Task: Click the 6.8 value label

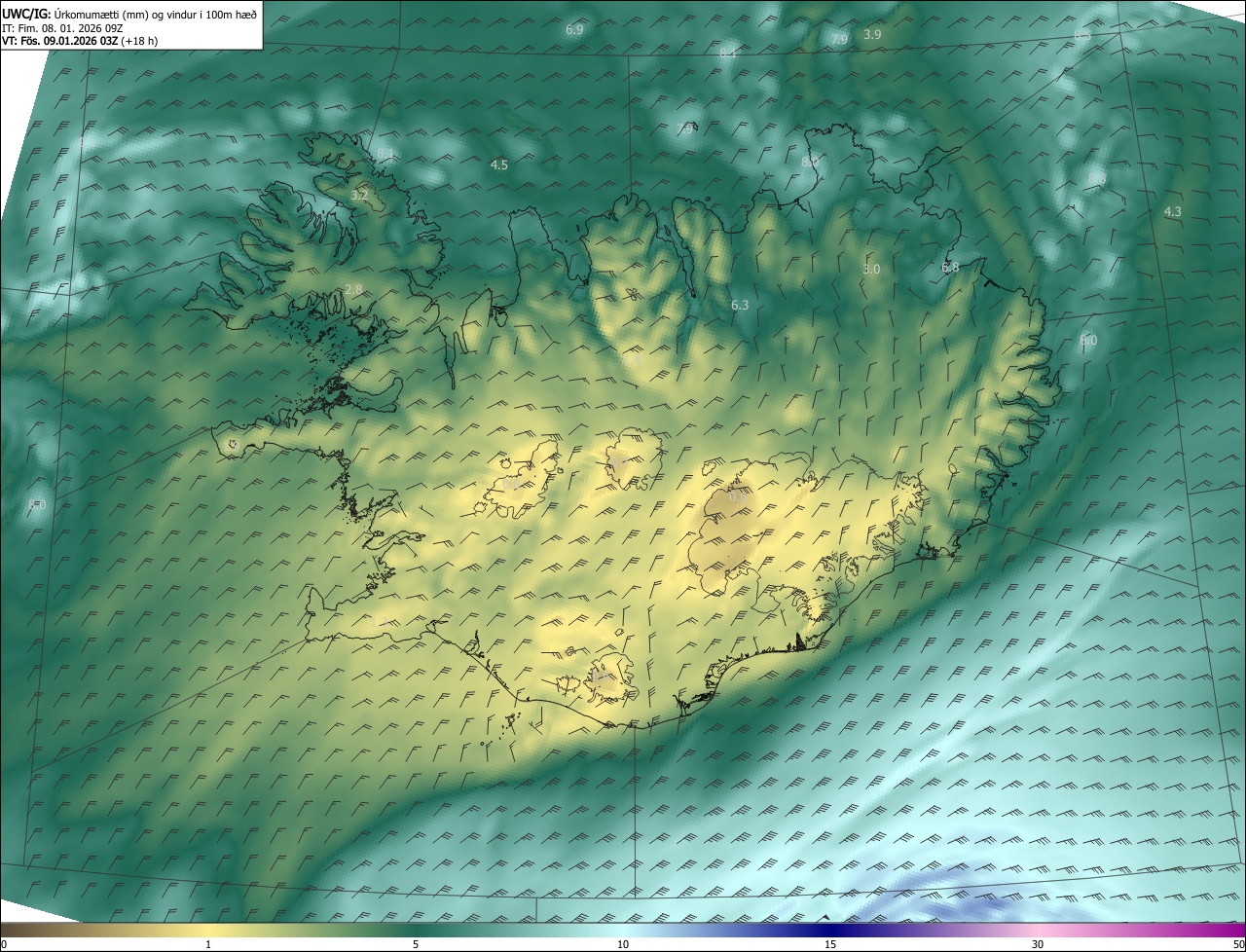Action: (x=950, y=268)
